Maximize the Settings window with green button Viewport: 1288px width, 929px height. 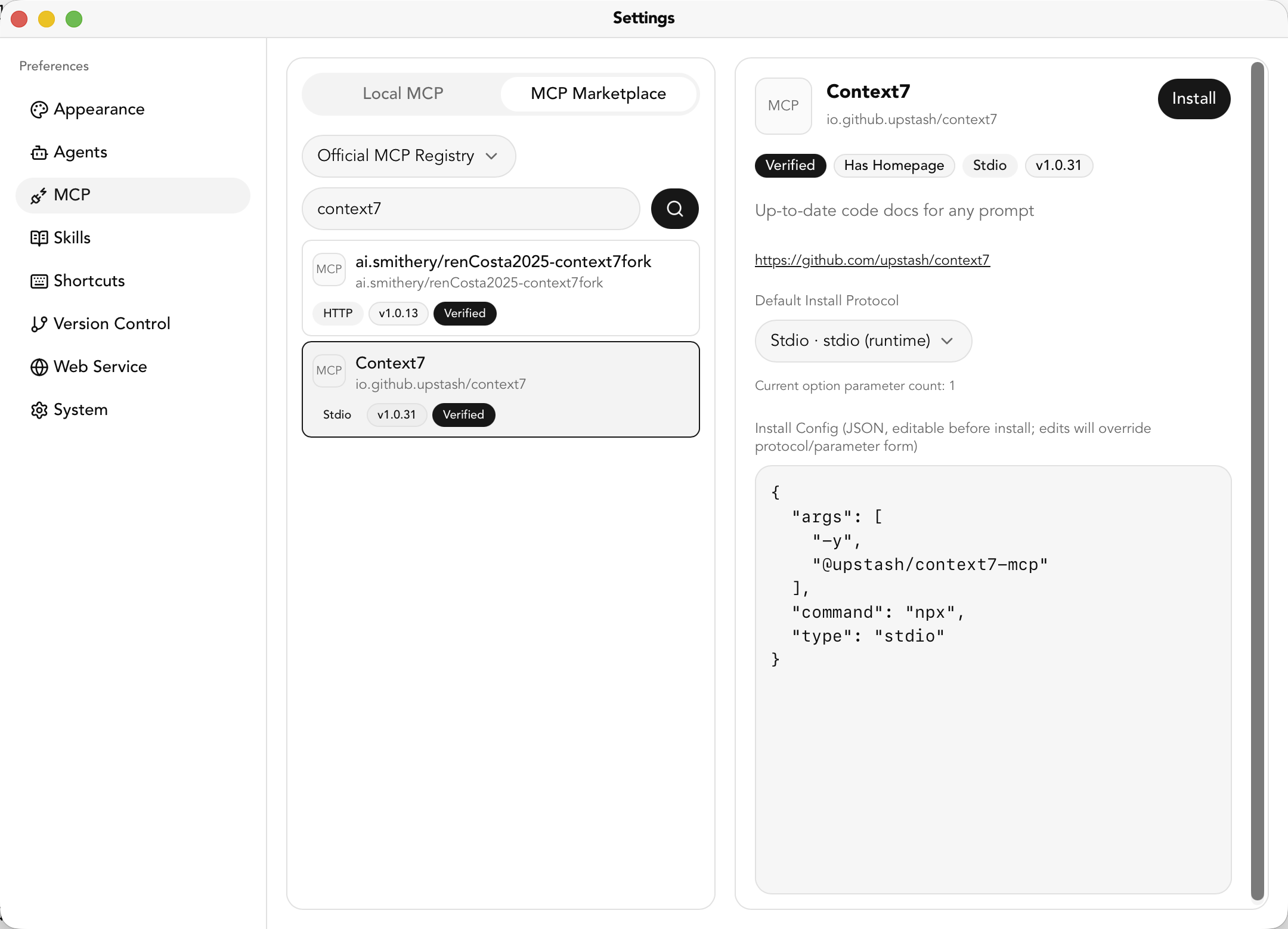coord(74,19)
